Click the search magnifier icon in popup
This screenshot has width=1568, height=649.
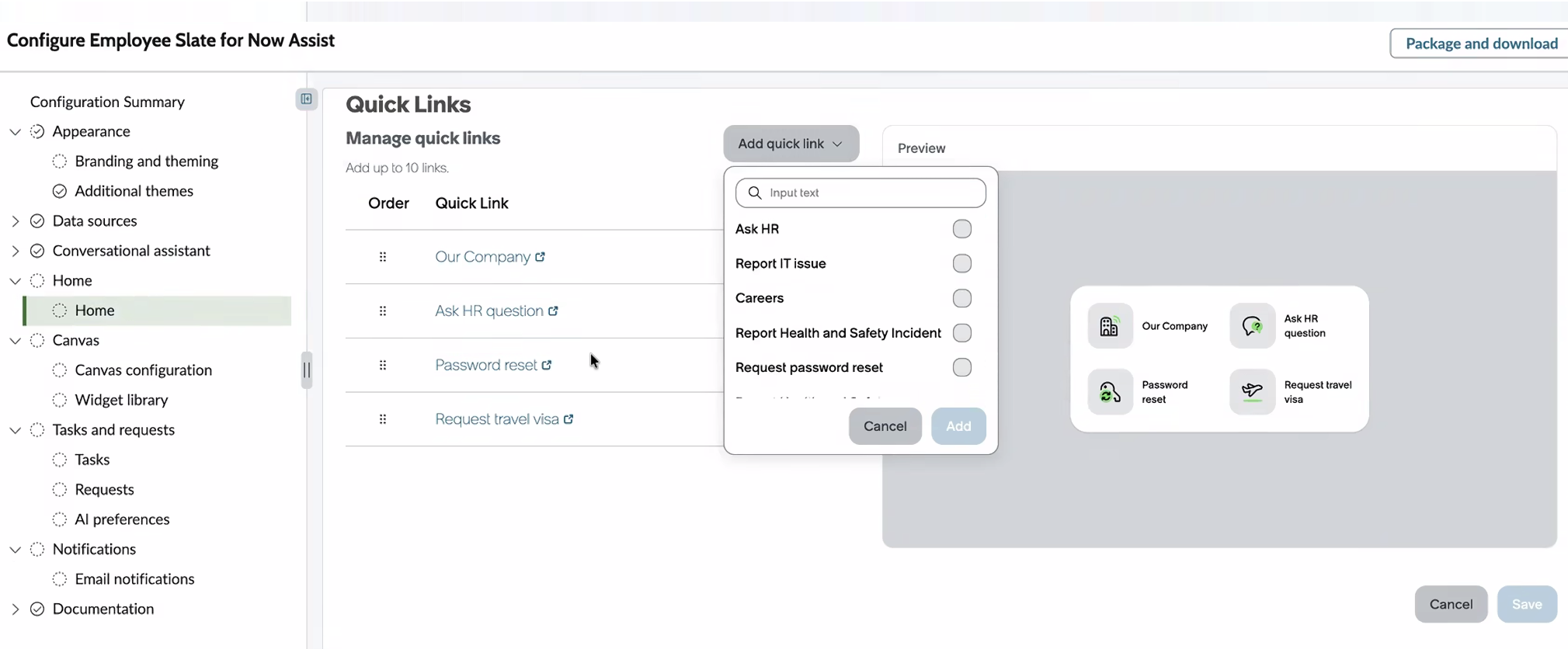pyautogui.click(x=755, y=193)
